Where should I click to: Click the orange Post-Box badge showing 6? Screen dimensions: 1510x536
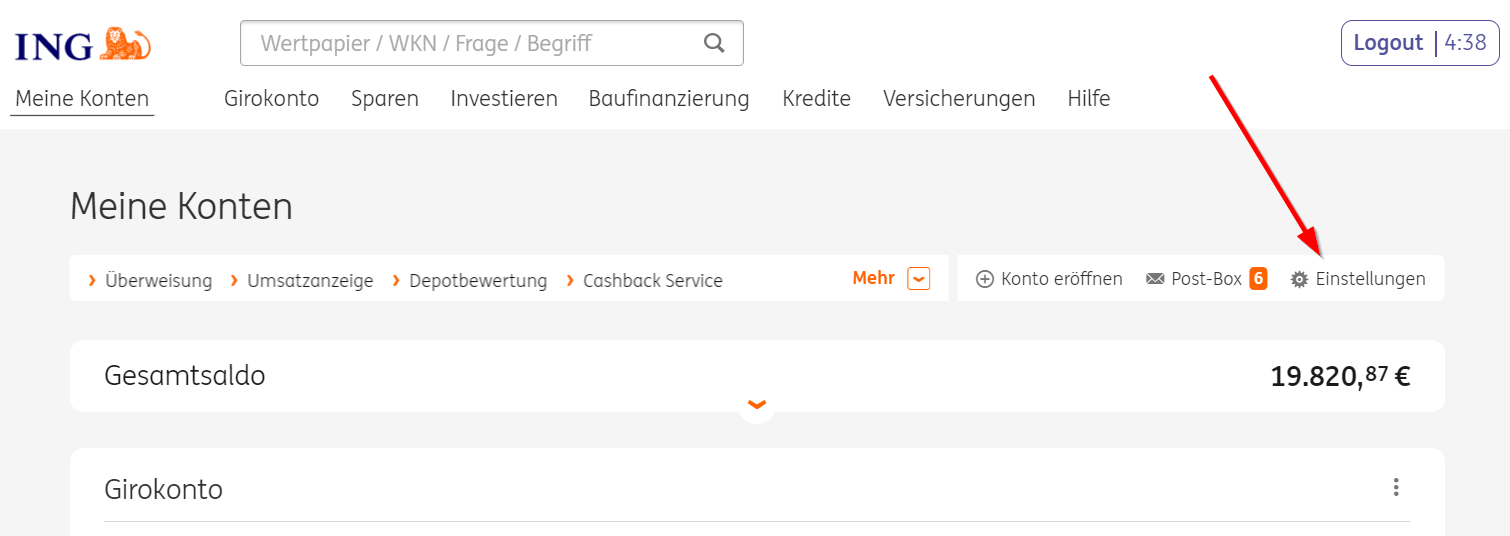[x=1258, y=279]
